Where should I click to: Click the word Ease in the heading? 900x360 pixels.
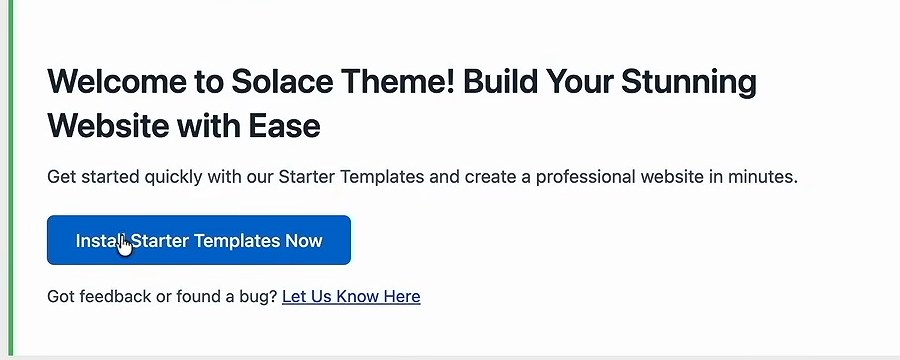coord(284,125)
